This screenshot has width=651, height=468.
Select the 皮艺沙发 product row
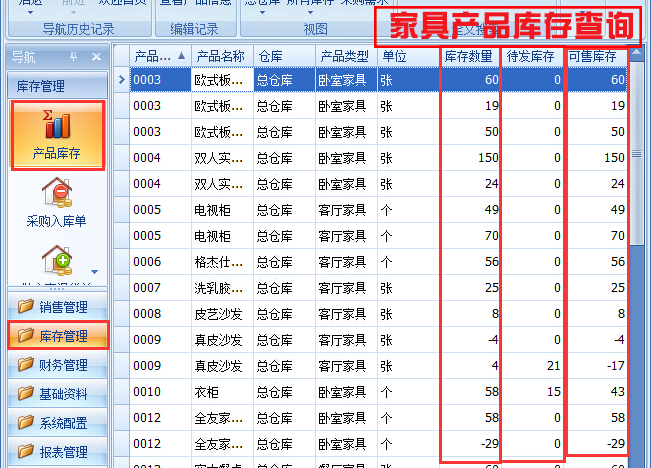(x=220, y=313)
